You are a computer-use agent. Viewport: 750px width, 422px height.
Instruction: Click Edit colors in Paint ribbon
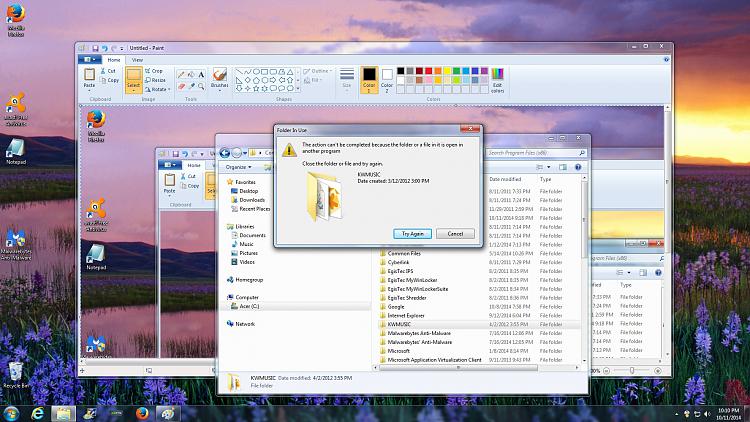coord(497,80)
